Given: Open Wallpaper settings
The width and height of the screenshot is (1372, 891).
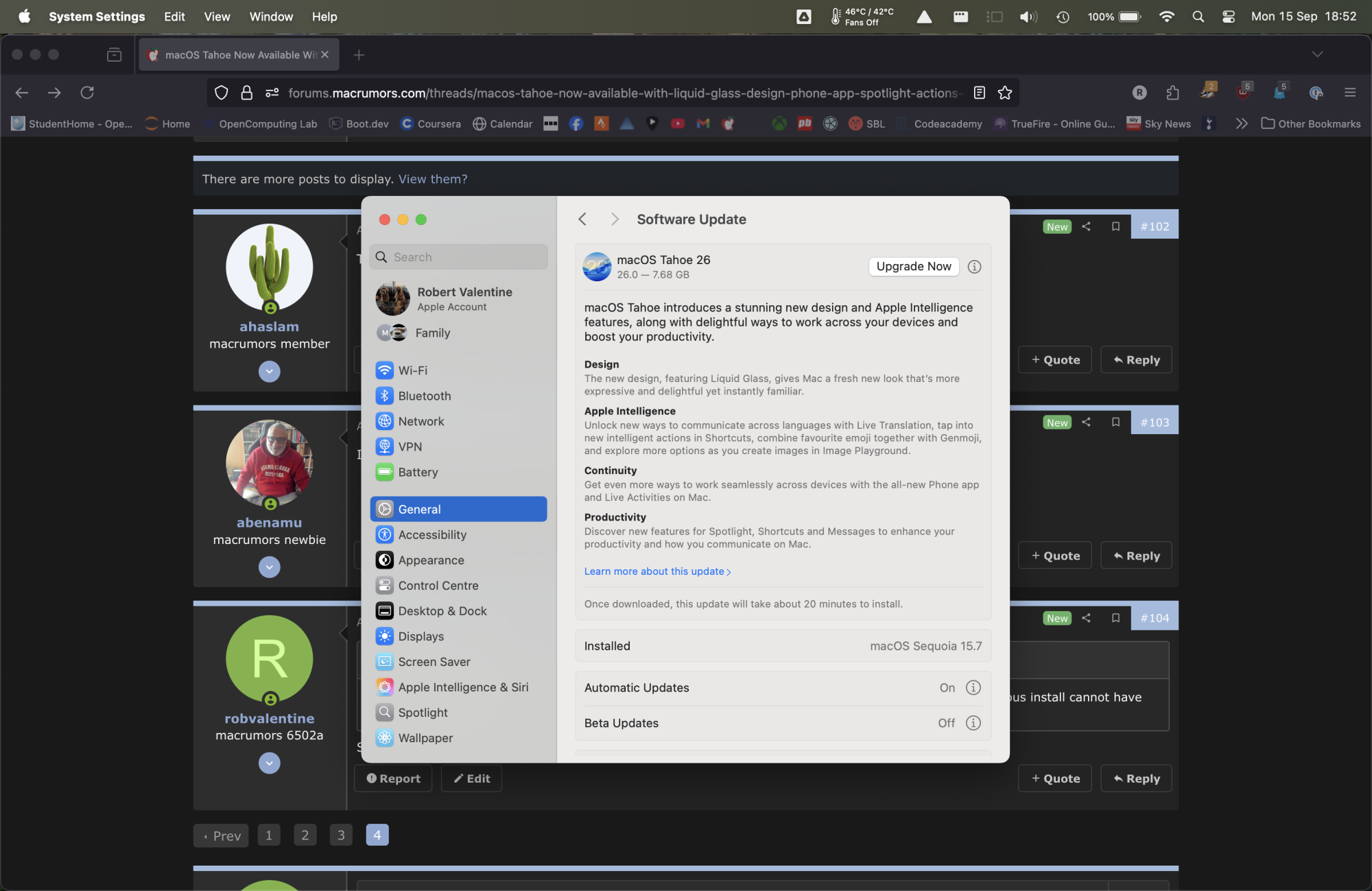Looking at the screenshot, I should tap(425, 738).
